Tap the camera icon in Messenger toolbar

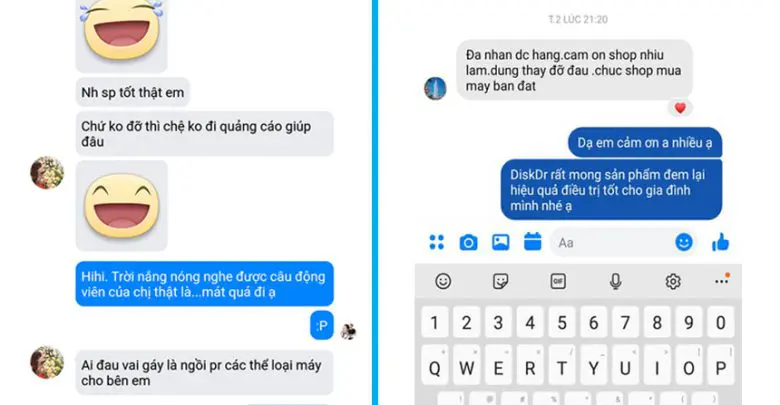468,242
